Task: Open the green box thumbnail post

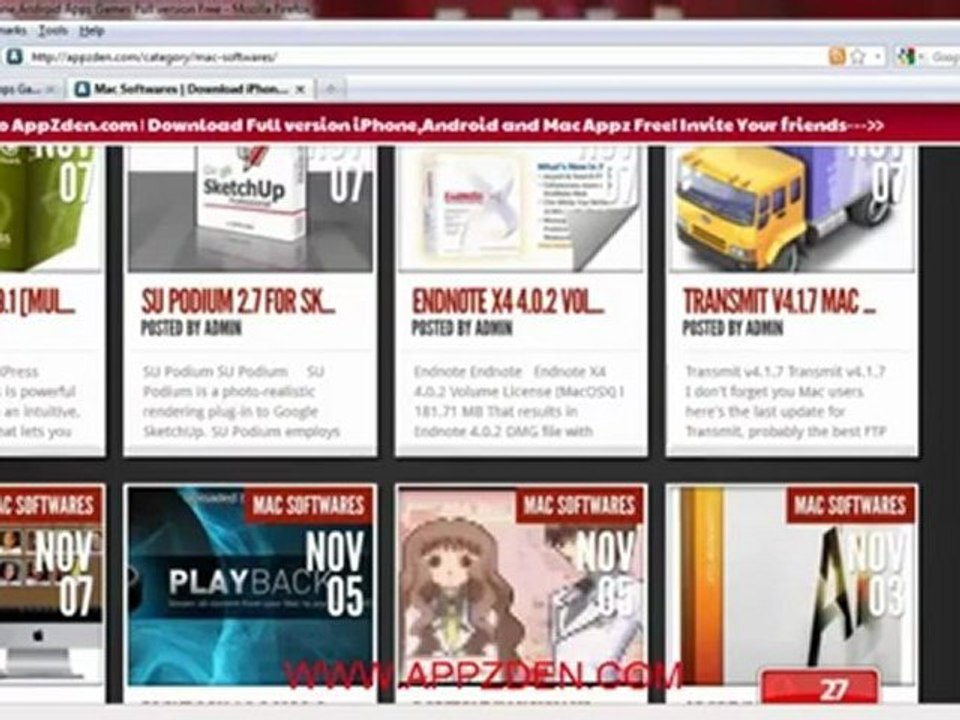Action: click(50, 208)
